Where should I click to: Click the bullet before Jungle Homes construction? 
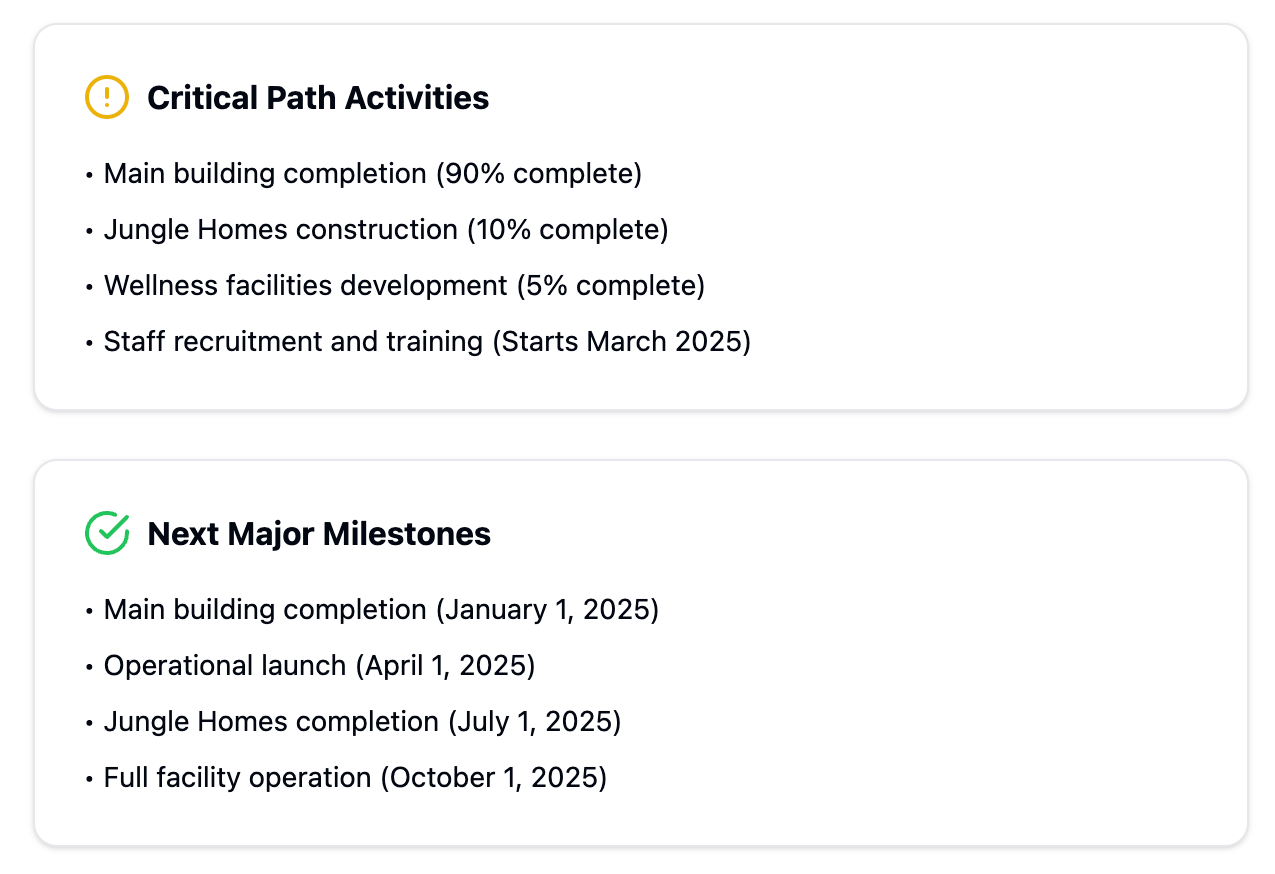click(x=89, y=232)
